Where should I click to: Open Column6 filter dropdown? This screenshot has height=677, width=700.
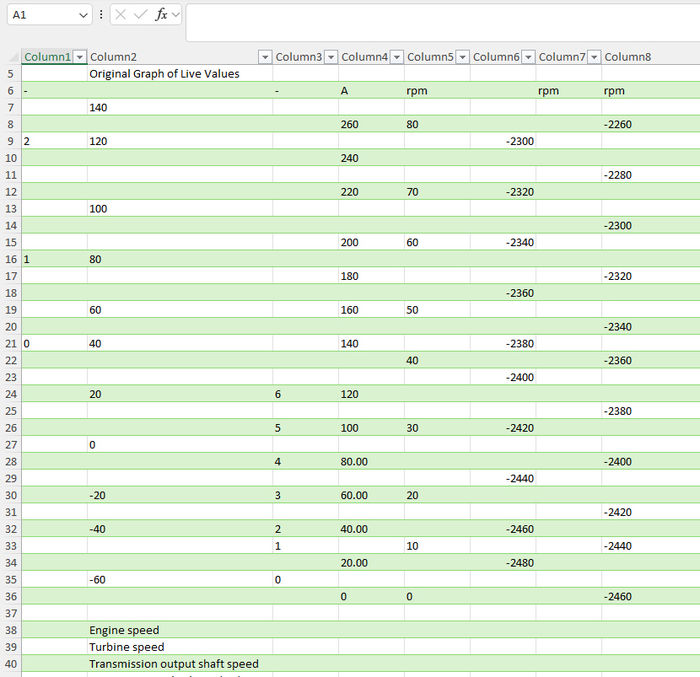pos(528,57)
